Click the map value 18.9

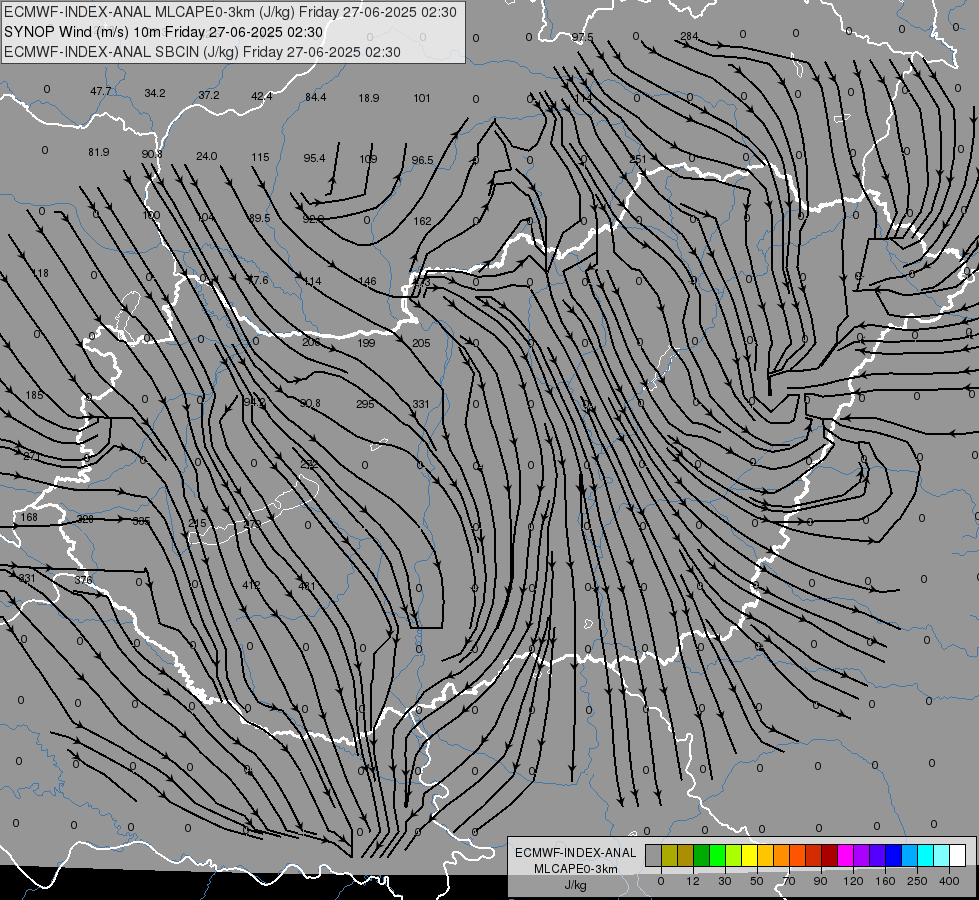click(369, 98)
